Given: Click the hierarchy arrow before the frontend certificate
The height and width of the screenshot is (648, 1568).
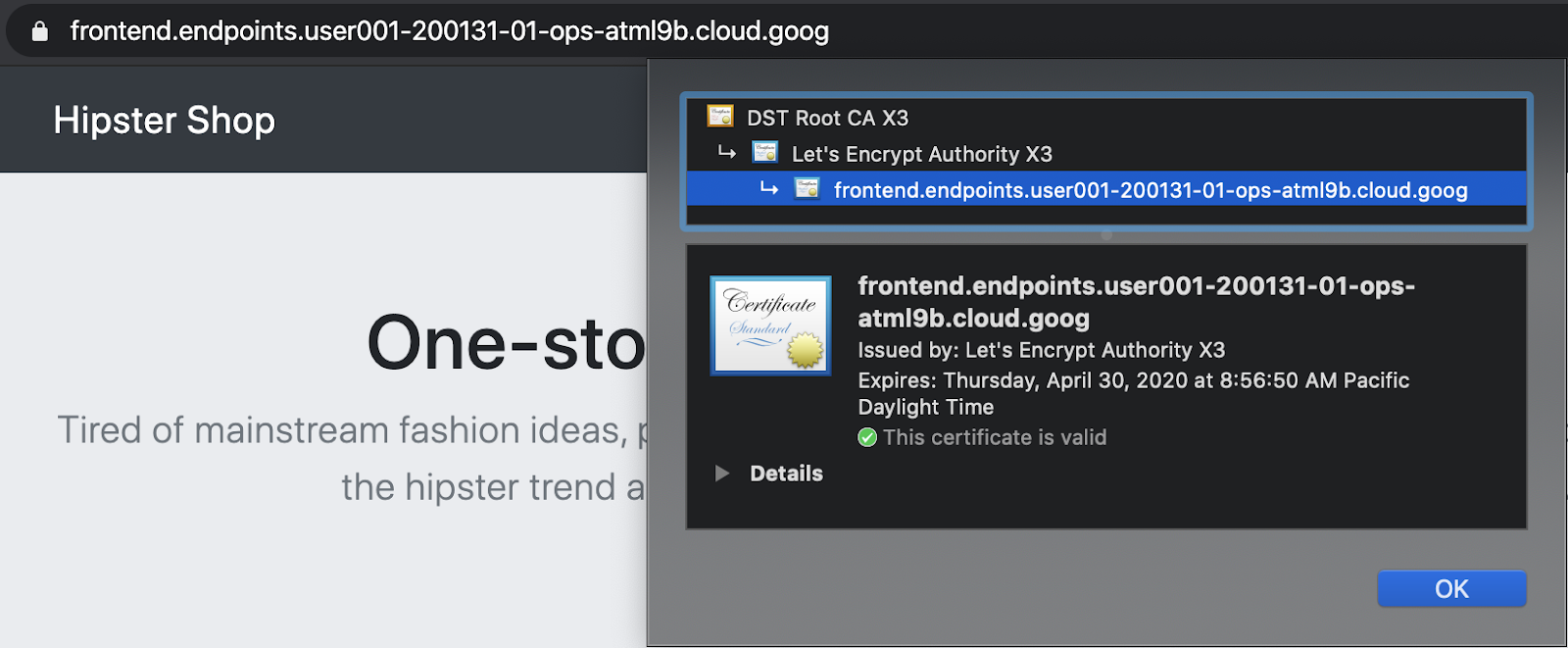Looking at the screenshot, I should pos(769,189).
